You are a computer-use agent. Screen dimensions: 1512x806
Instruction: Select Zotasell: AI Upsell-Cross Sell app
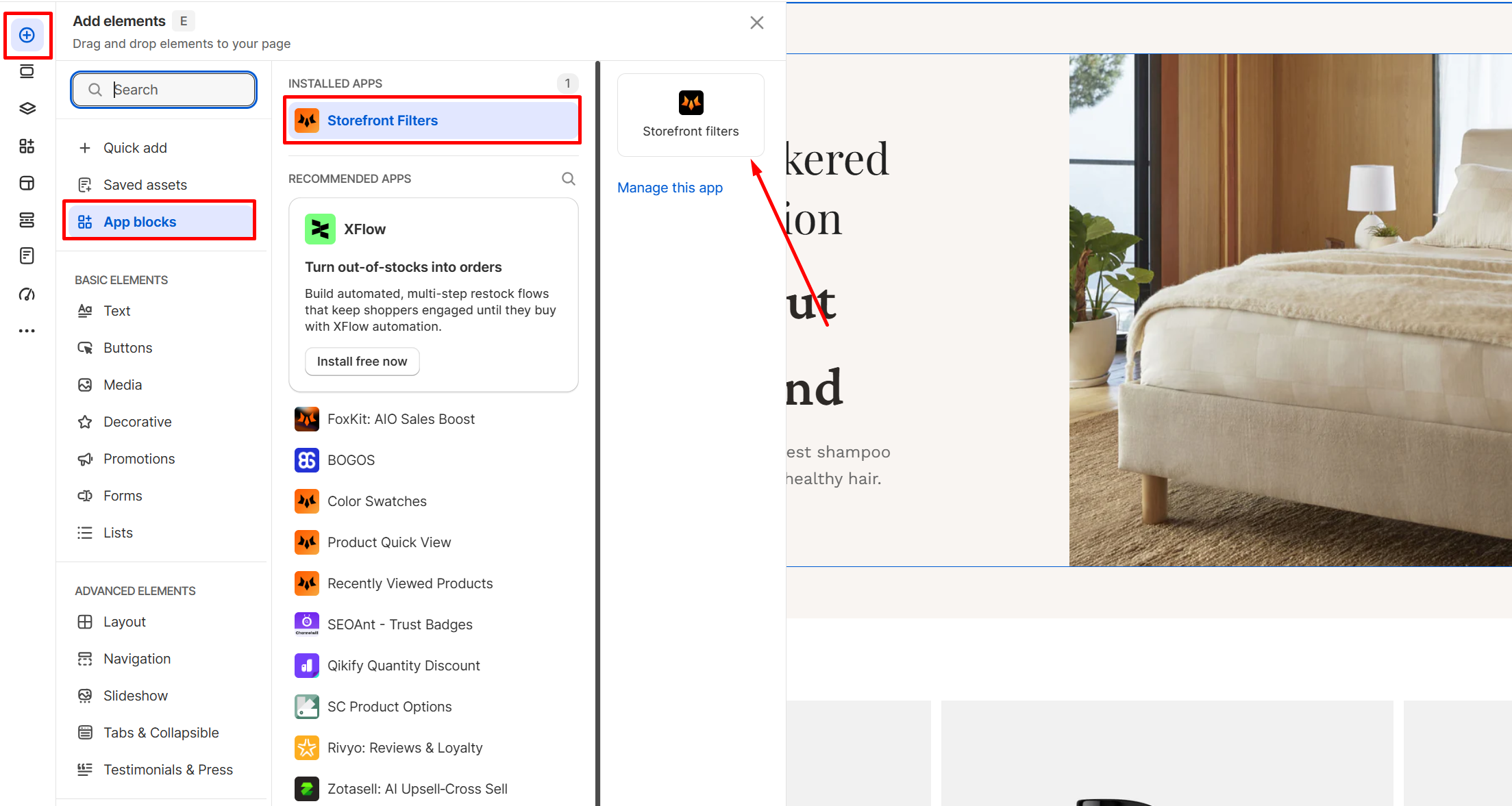pos(433,789)
